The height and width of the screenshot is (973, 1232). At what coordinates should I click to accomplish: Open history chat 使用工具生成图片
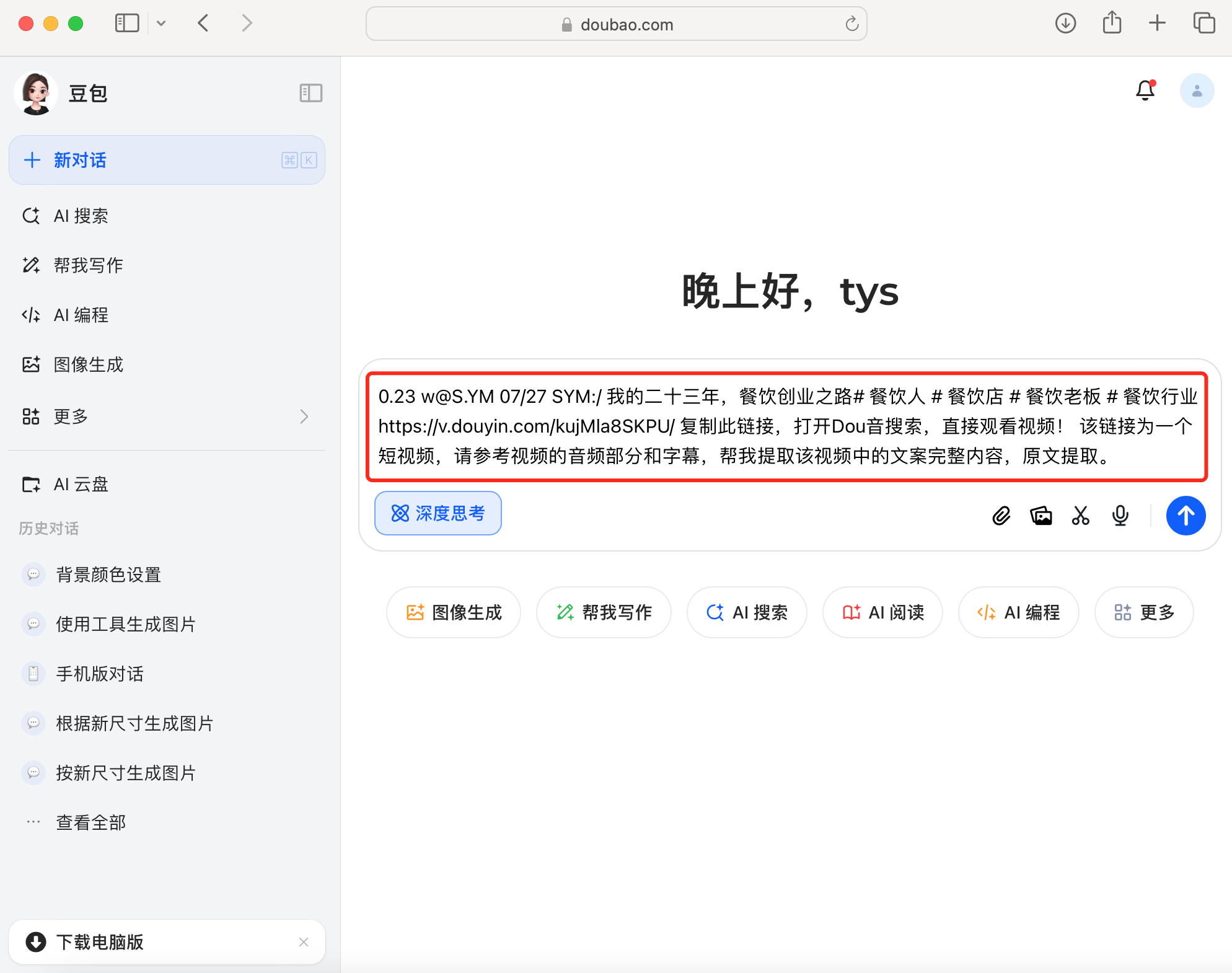167,624
